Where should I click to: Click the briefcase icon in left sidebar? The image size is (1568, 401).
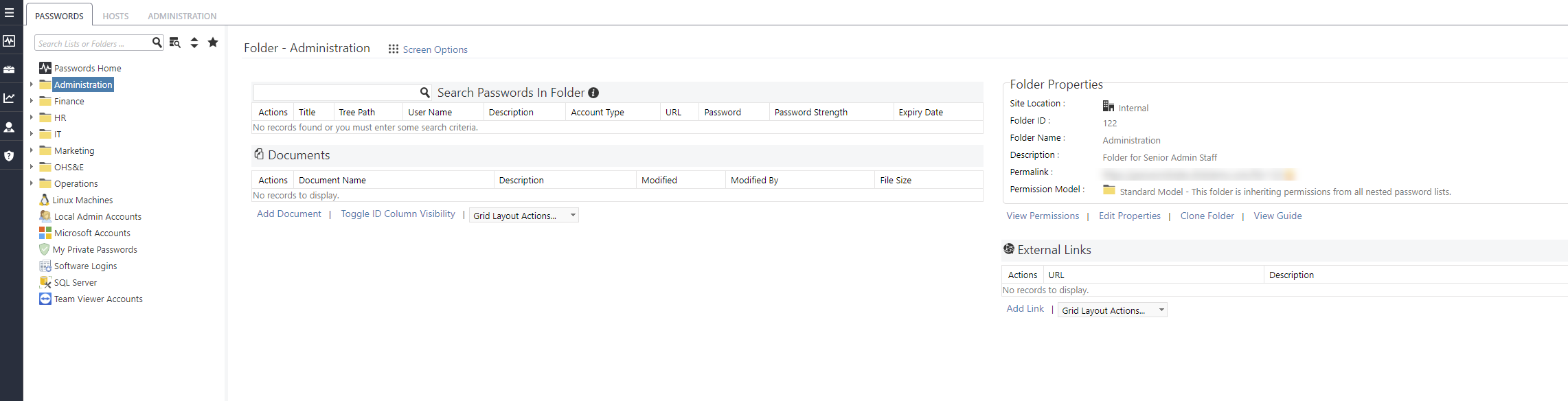coord(10,69)
